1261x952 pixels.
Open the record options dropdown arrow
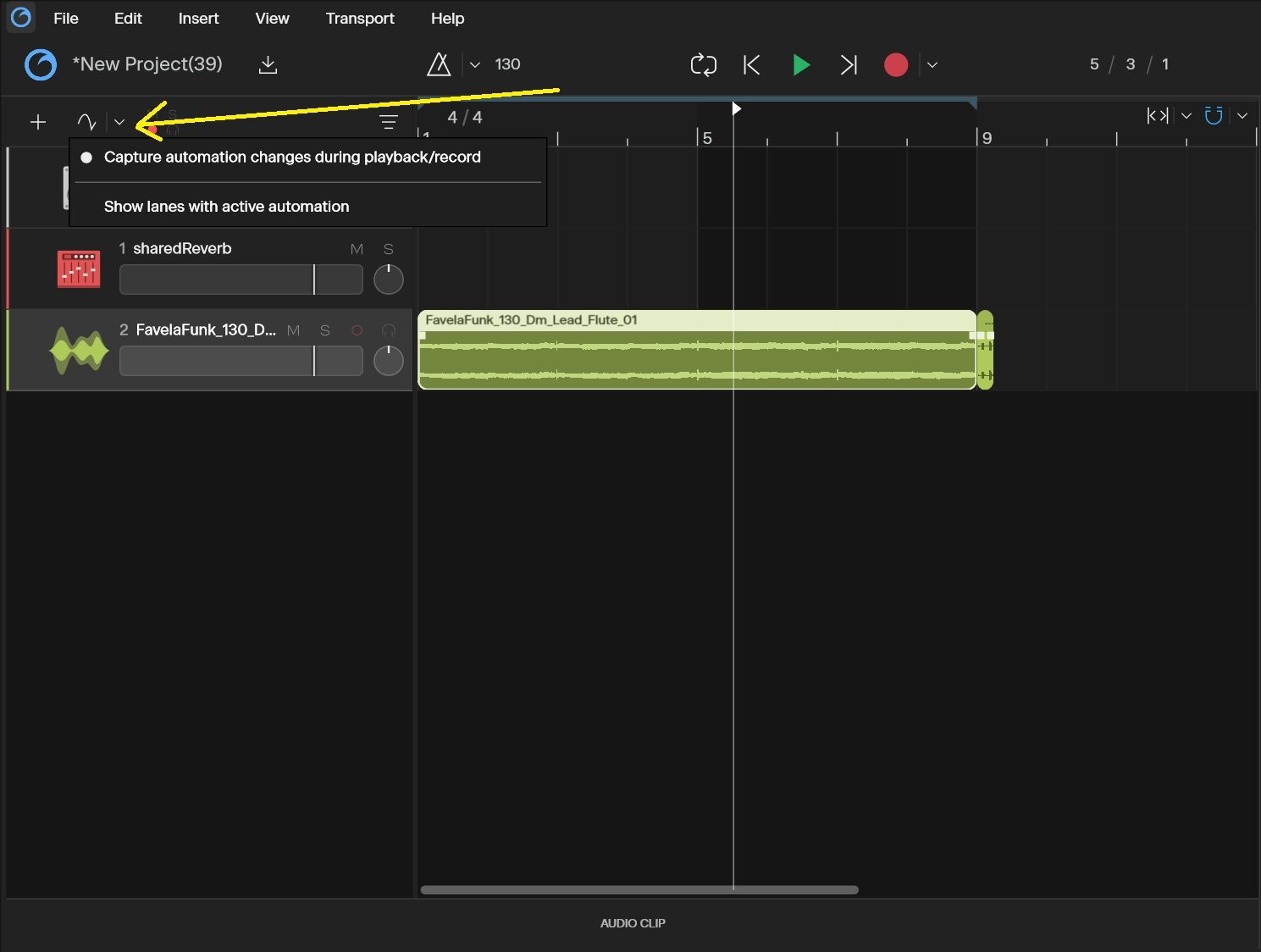pyautogui.click(x=932, y=65)
